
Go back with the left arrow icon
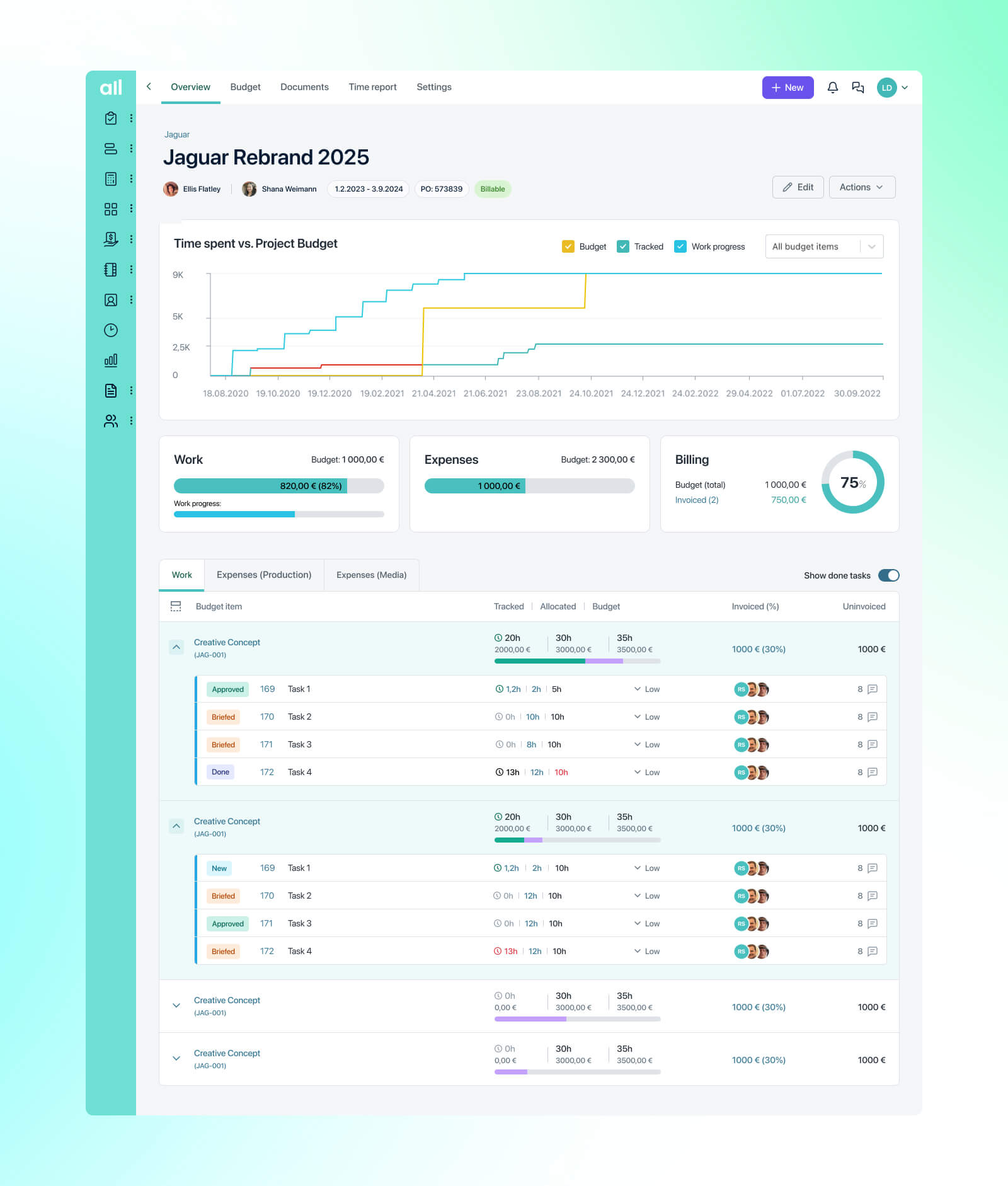point(149,87)
